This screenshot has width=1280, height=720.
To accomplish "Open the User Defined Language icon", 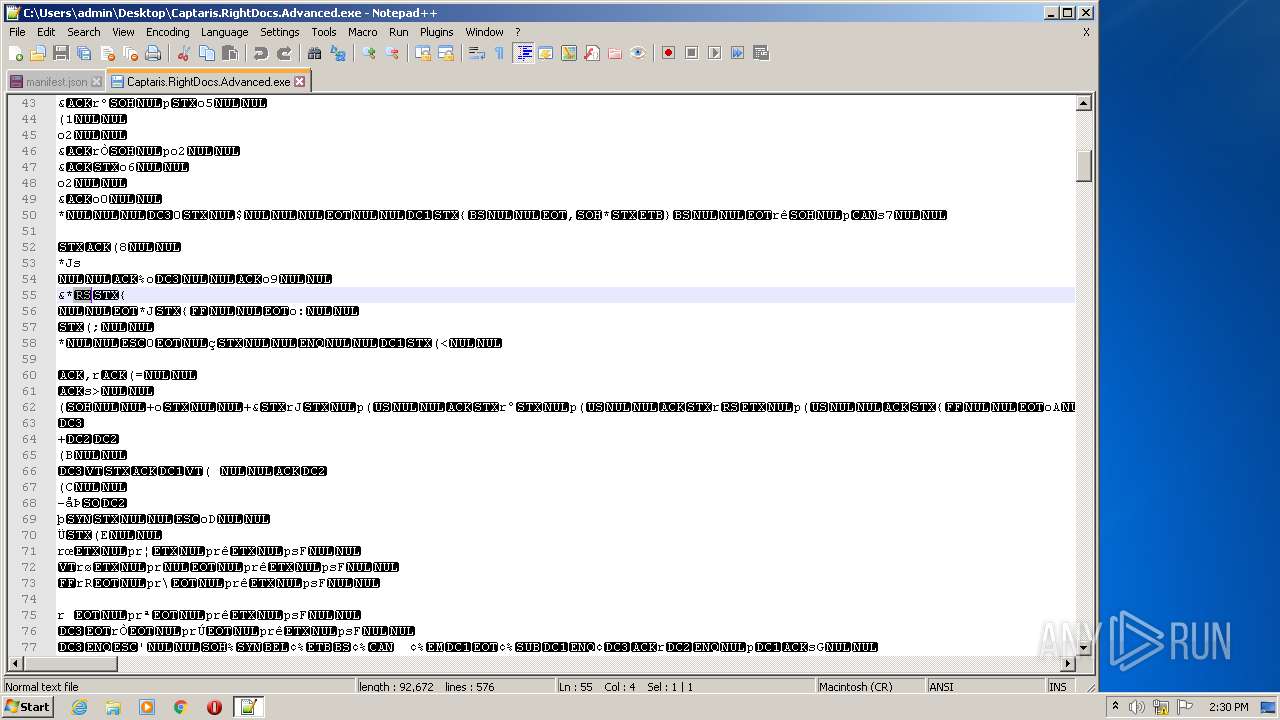I will coord(546,53).
